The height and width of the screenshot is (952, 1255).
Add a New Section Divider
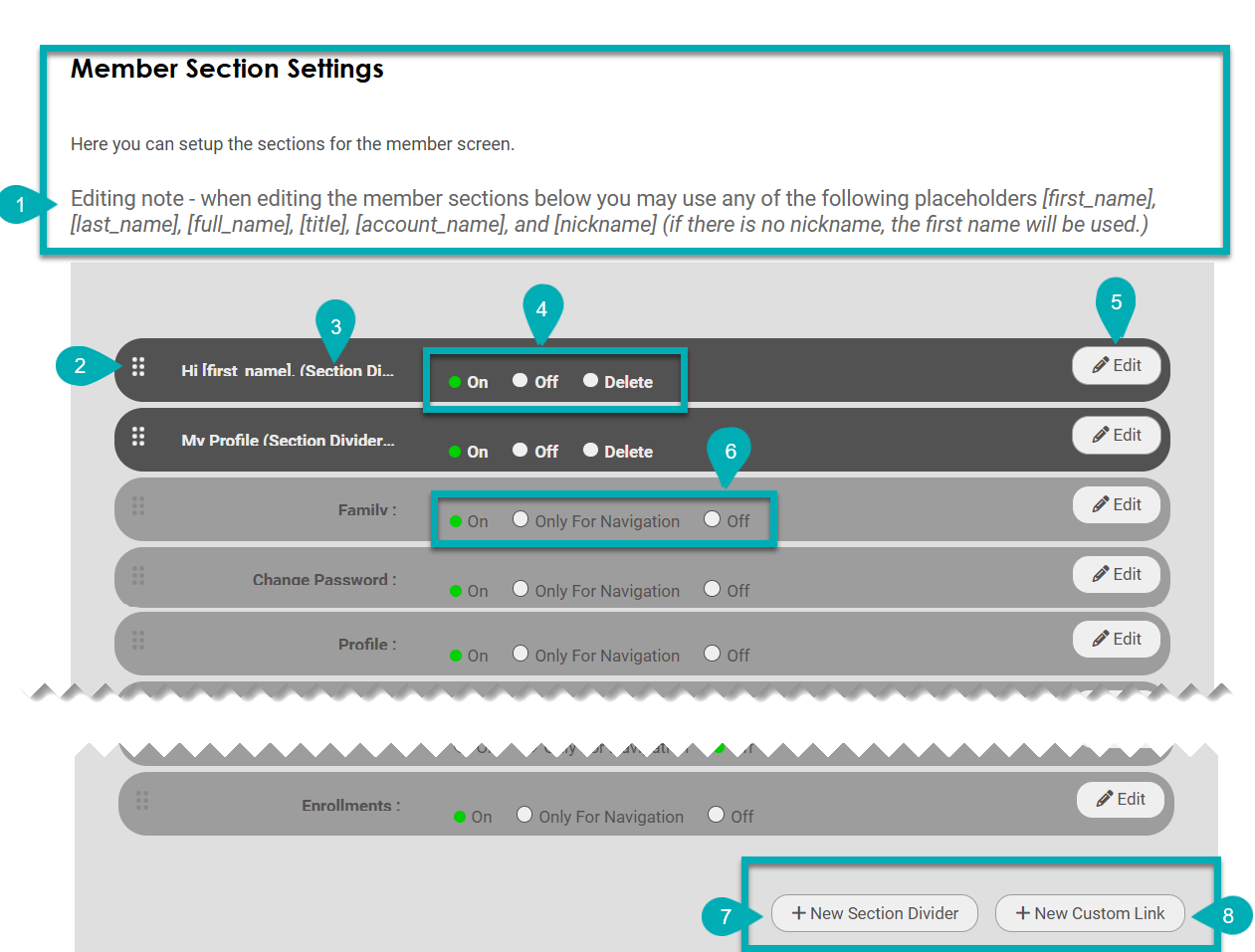point(875,913)
